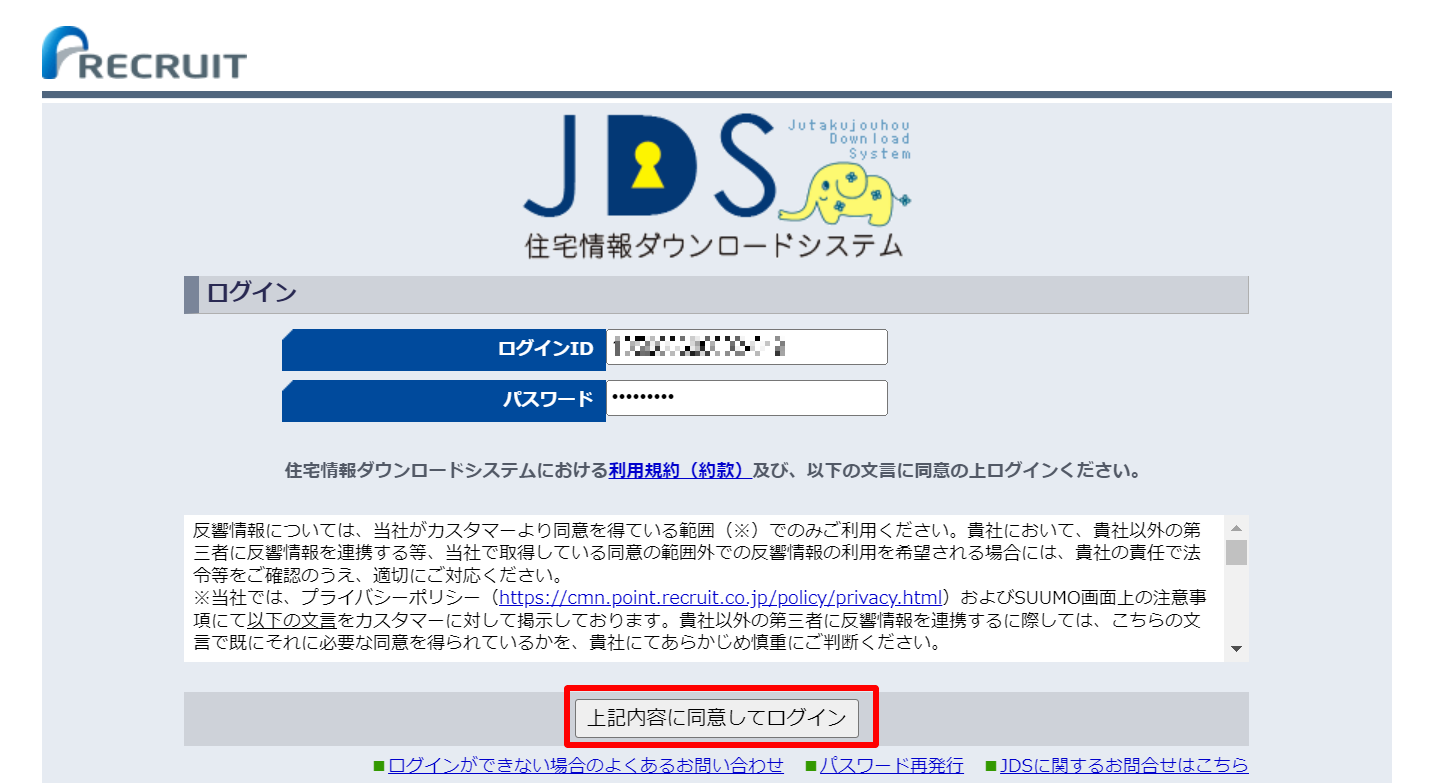Open the privacy policy URL link
Image resolution: width=1434 pixels, height=783 pixels.
point(720,598)
